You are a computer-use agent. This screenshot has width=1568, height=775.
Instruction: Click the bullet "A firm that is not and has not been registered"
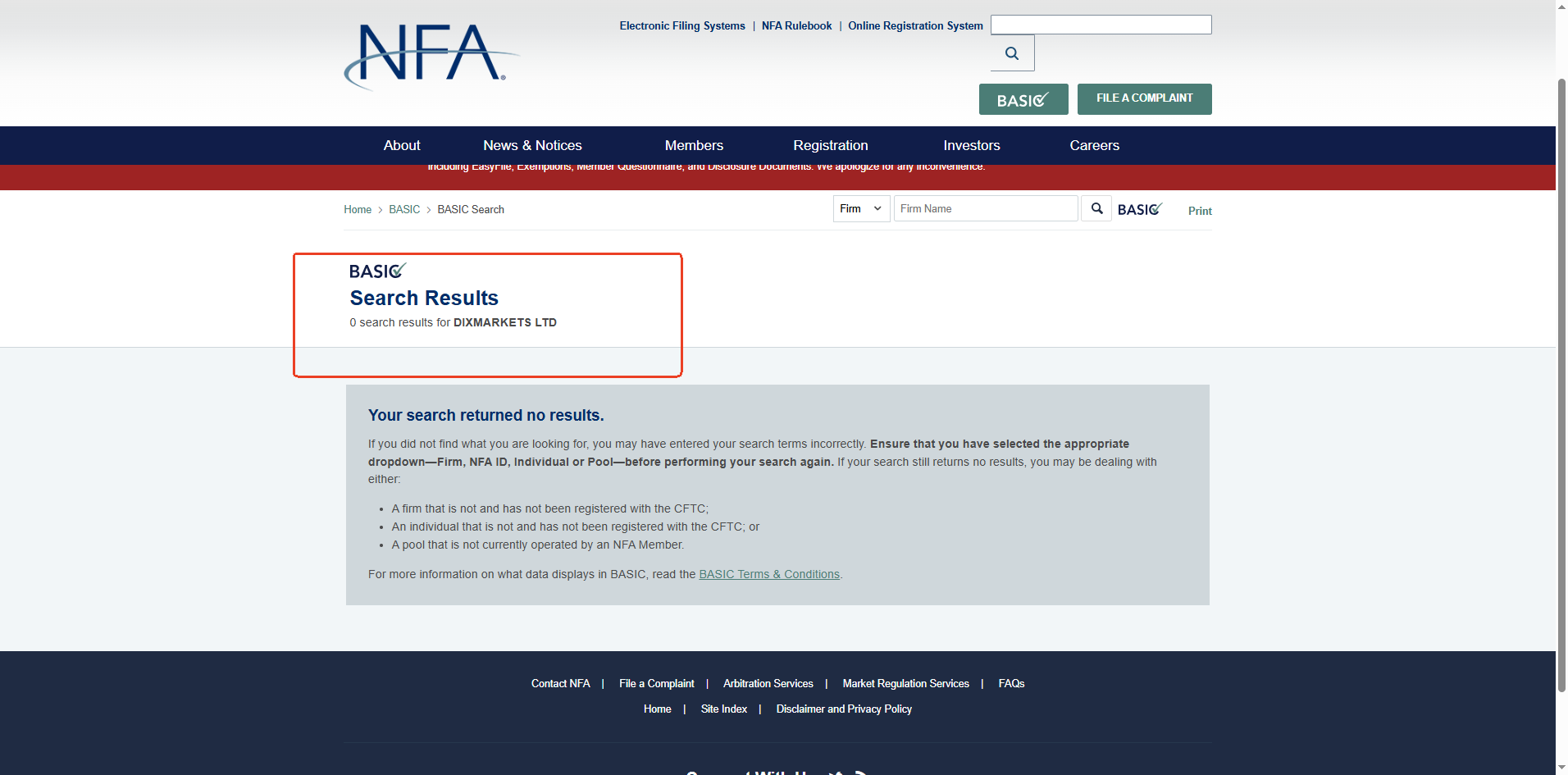pyautogui.click(x=549, y=508)
